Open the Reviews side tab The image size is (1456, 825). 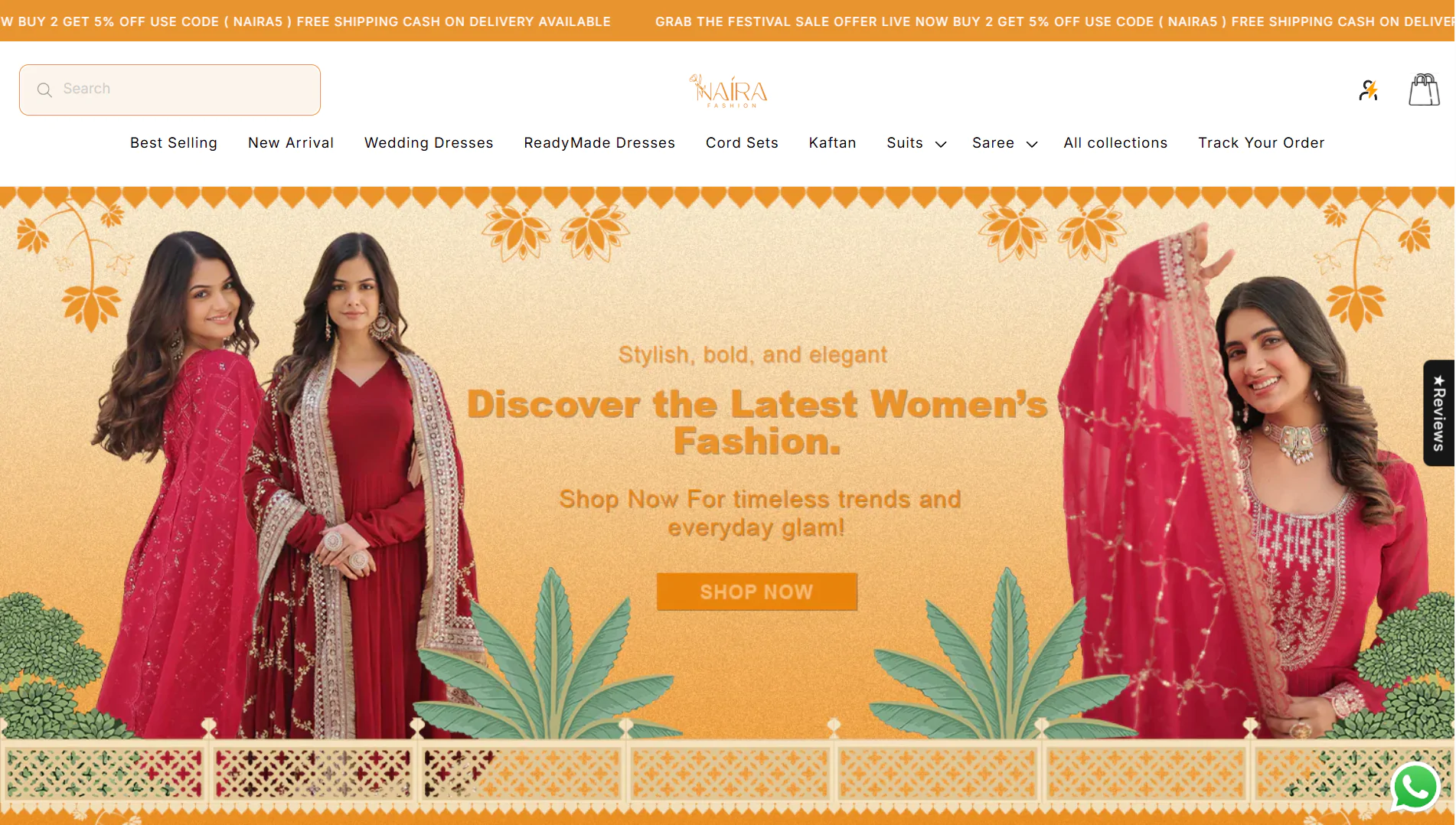tap(1438, 412)
